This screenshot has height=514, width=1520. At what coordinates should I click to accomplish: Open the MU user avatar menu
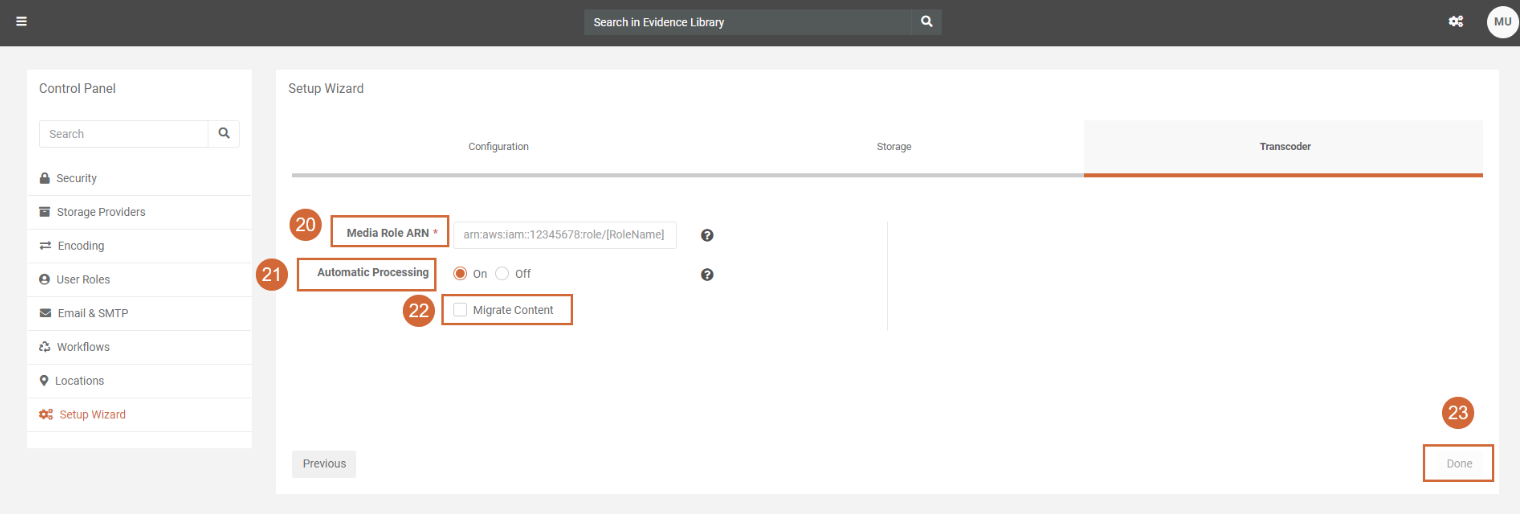(1502, 21)
